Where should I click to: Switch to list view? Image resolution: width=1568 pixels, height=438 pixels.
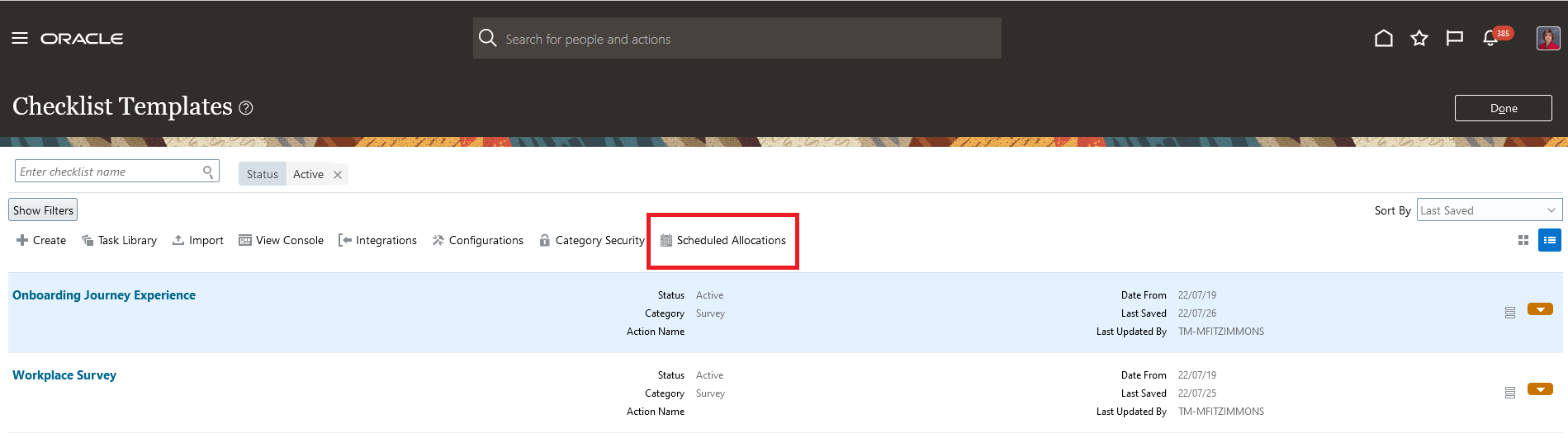pyautogui.click(x=1550, y=240)
